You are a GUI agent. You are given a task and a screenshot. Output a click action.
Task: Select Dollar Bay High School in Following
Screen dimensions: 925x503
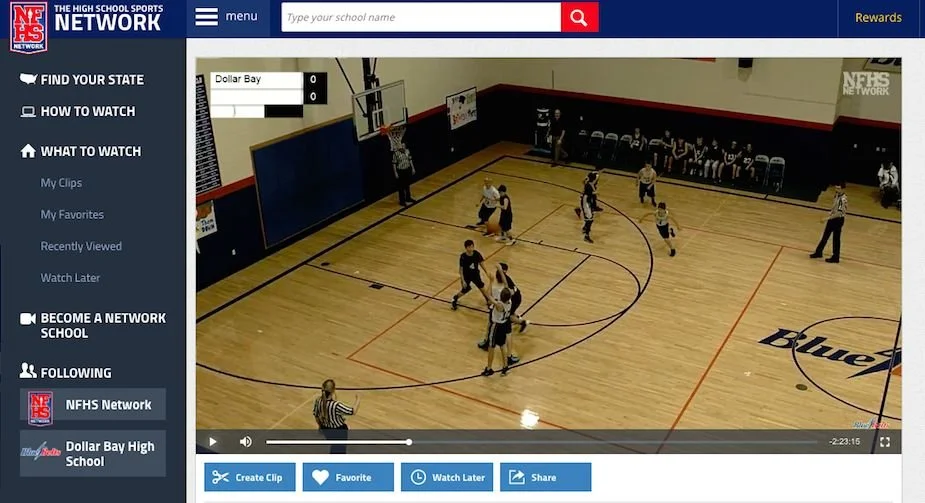(x=93, y=453)
